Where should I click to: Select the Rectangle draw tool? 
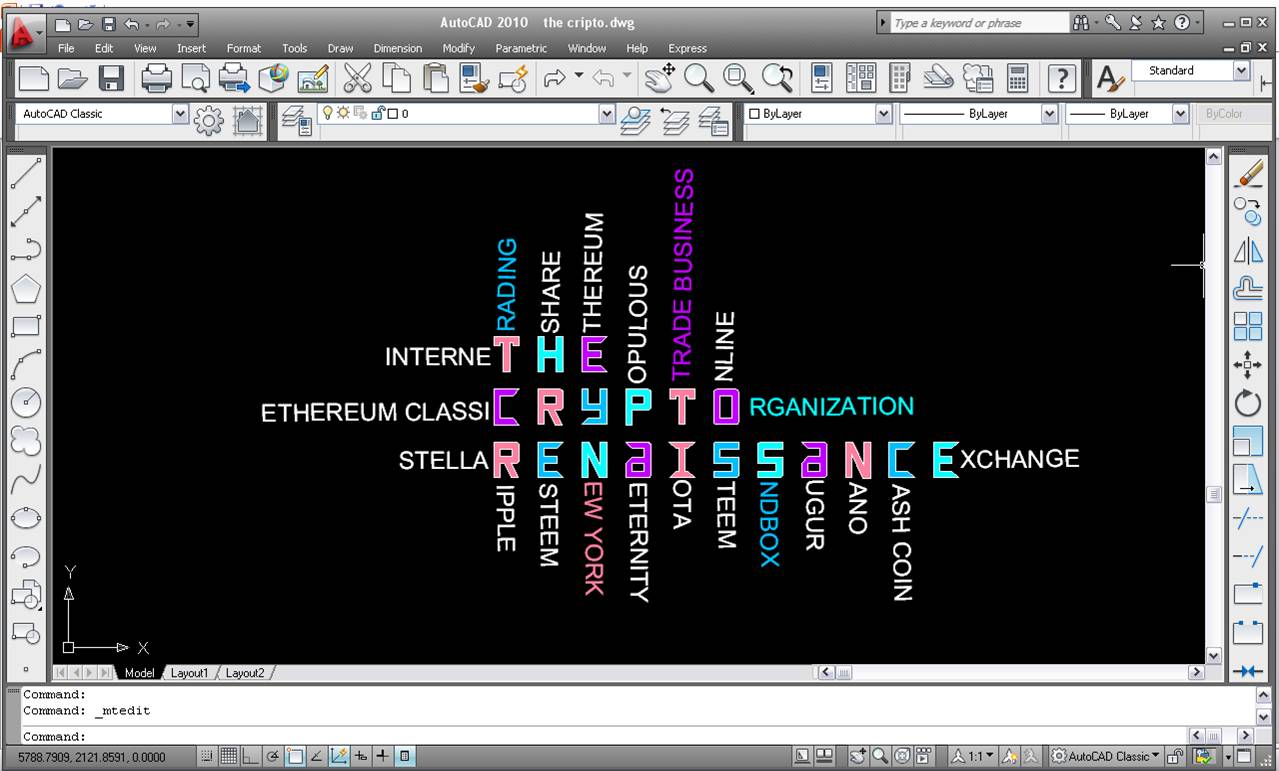(x=26, y=326)
